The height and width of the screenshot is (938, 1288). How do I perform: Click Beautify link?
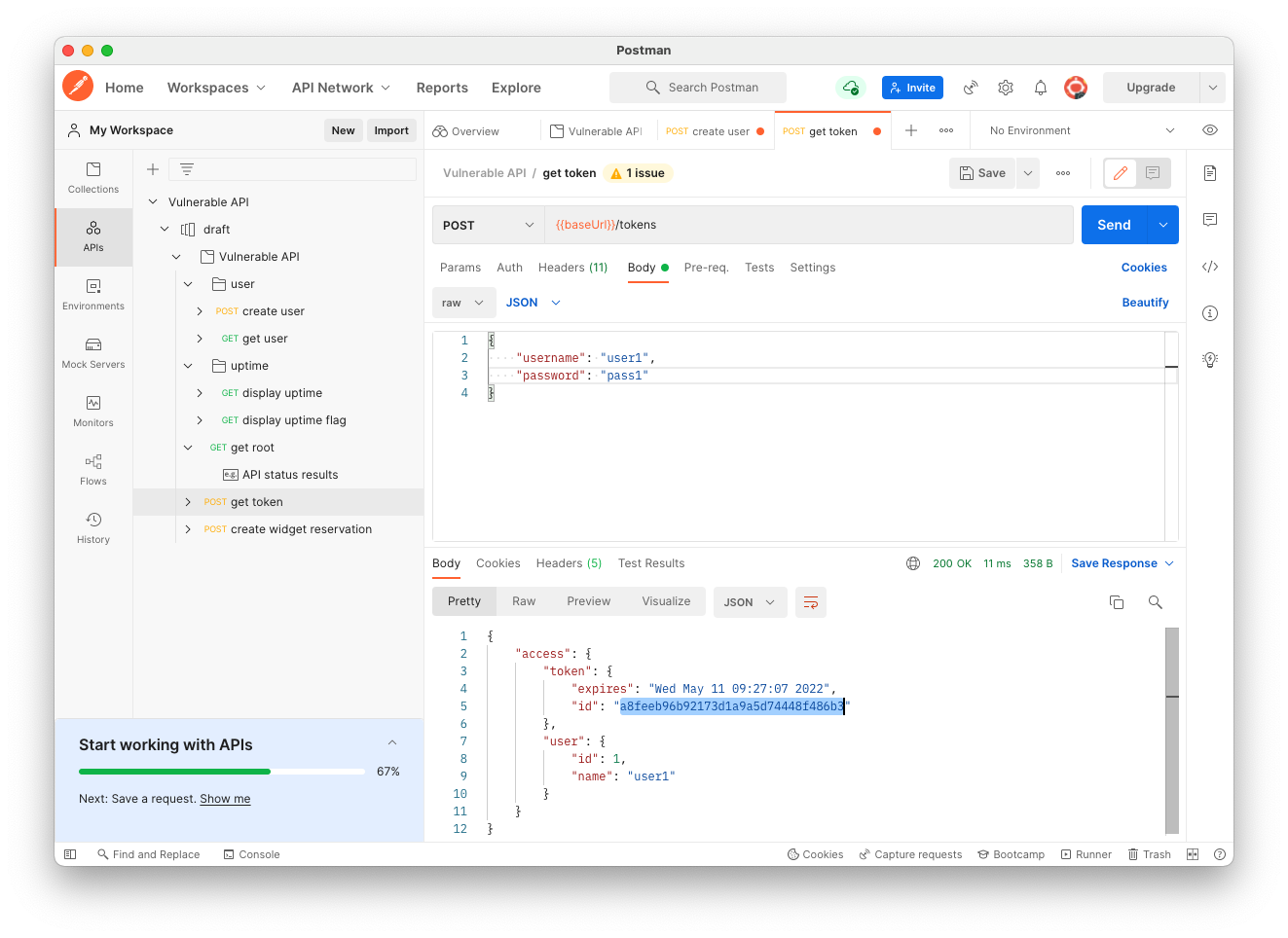tap(1145, 303)
